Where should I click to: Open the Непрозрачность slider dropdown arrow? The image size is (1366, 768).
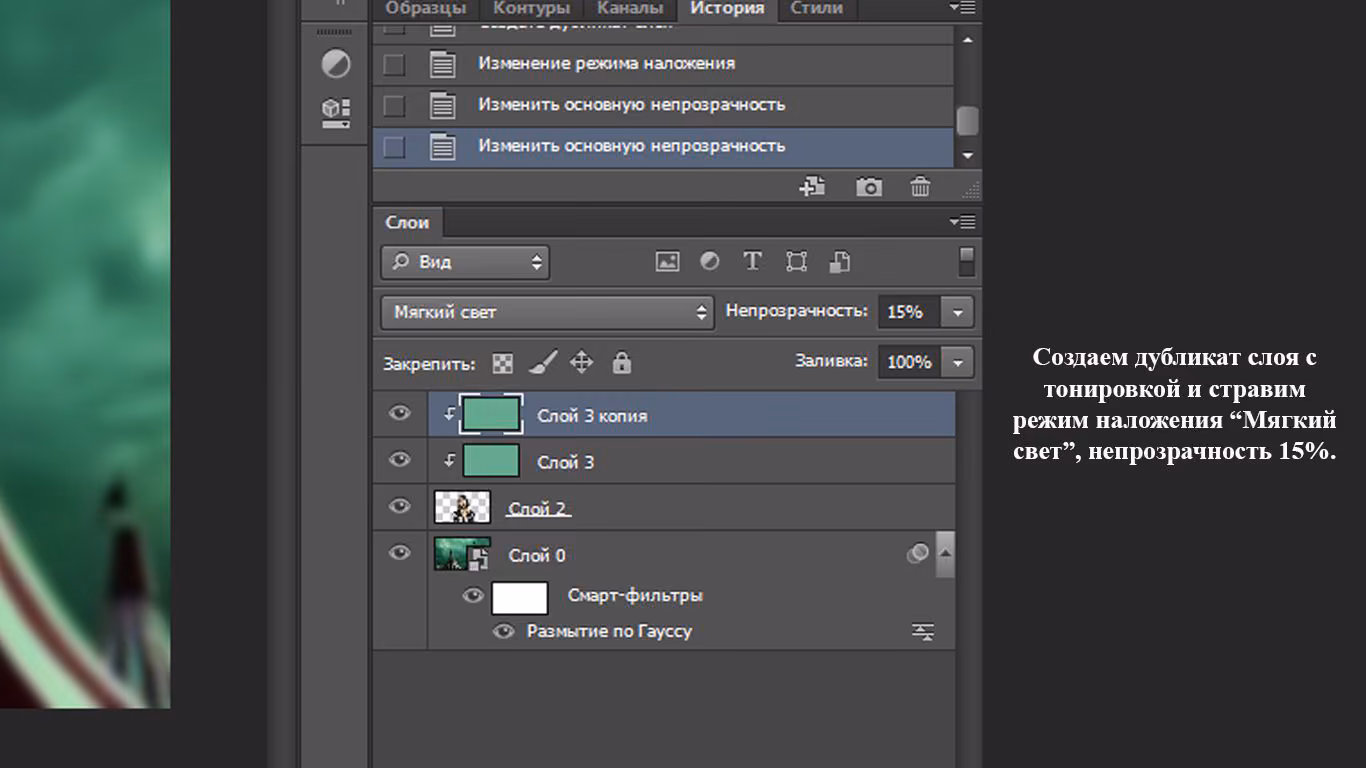(x=958, y=312)
